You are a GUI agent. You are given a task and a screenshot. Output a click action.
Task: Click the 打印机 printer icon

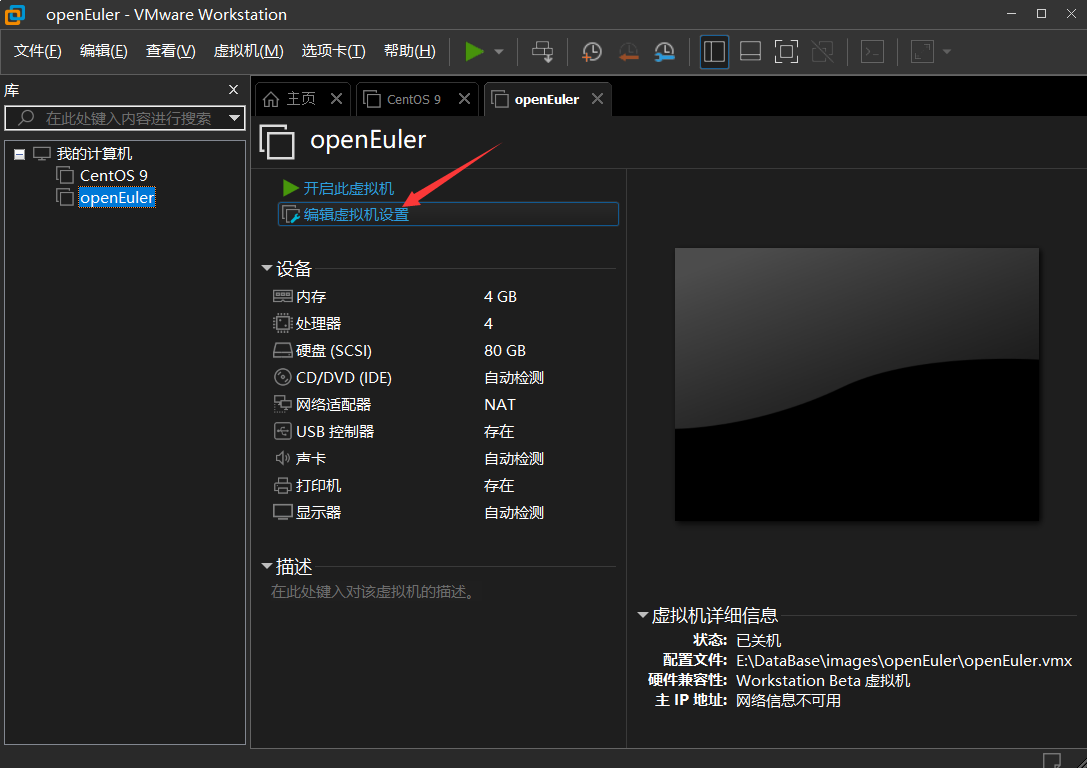tap(283, 485)
